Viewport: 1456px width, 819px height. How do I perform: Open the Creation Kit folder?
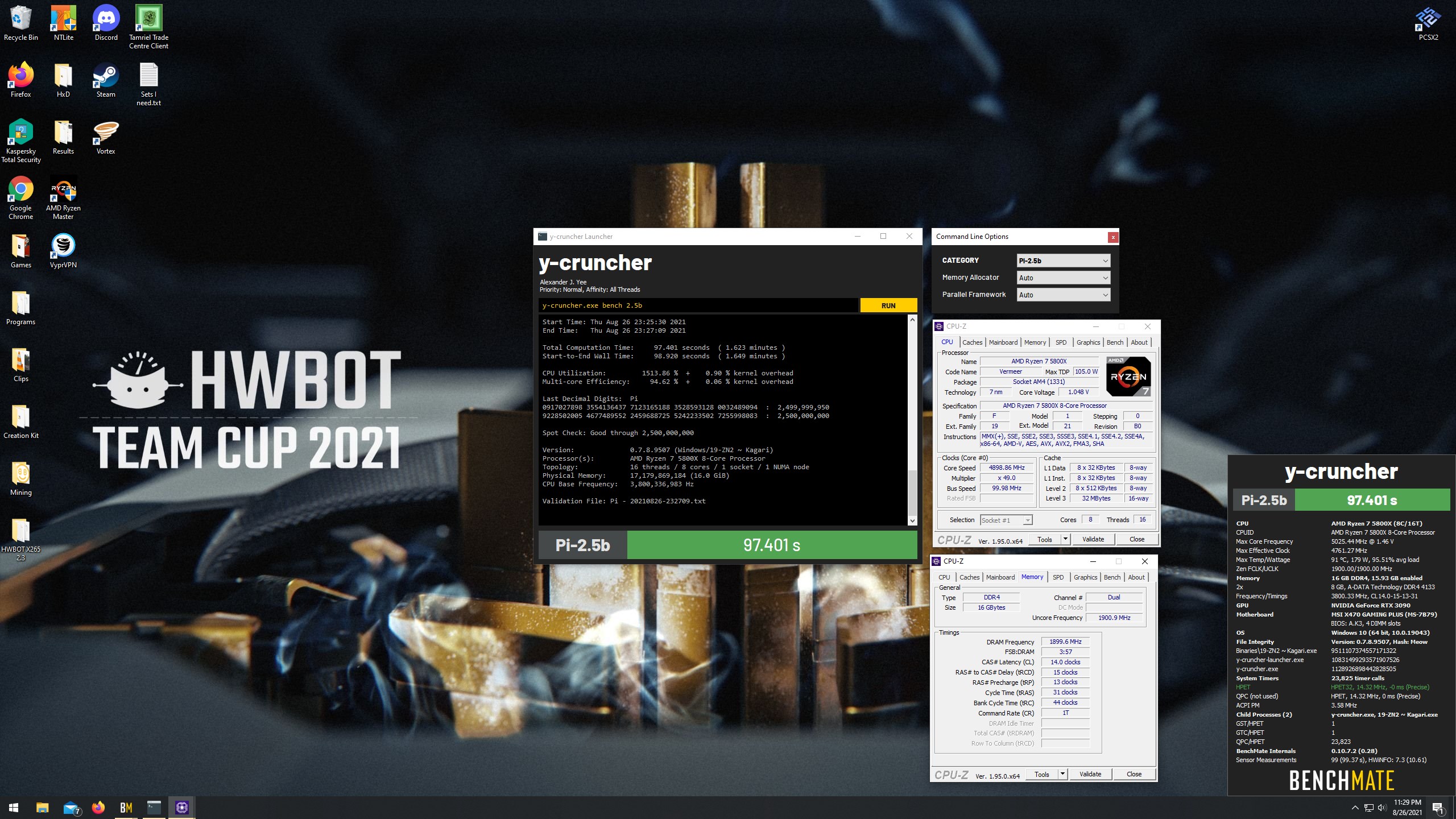(x=21, y=421)
